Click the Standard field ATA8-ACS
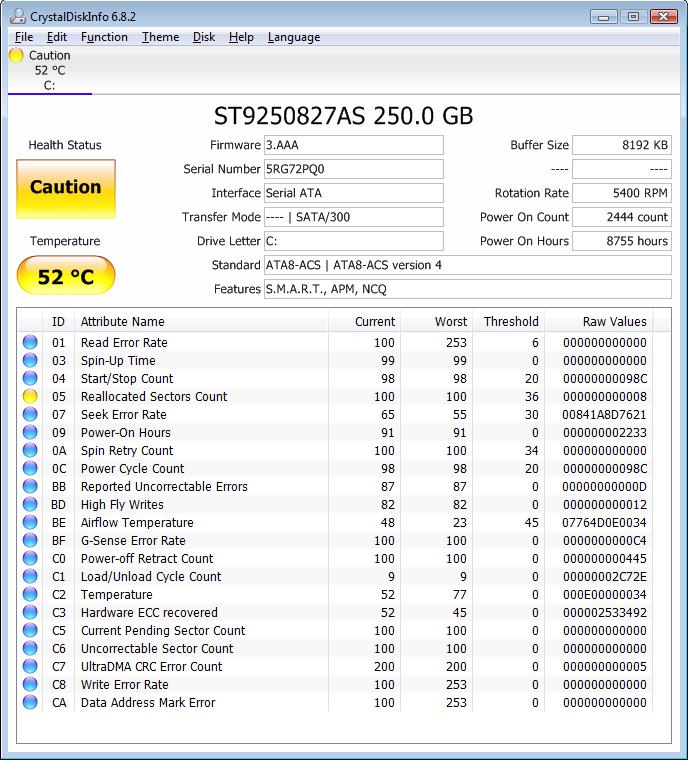The width and height of the screenshot is (688, 760). pos(467,265)
